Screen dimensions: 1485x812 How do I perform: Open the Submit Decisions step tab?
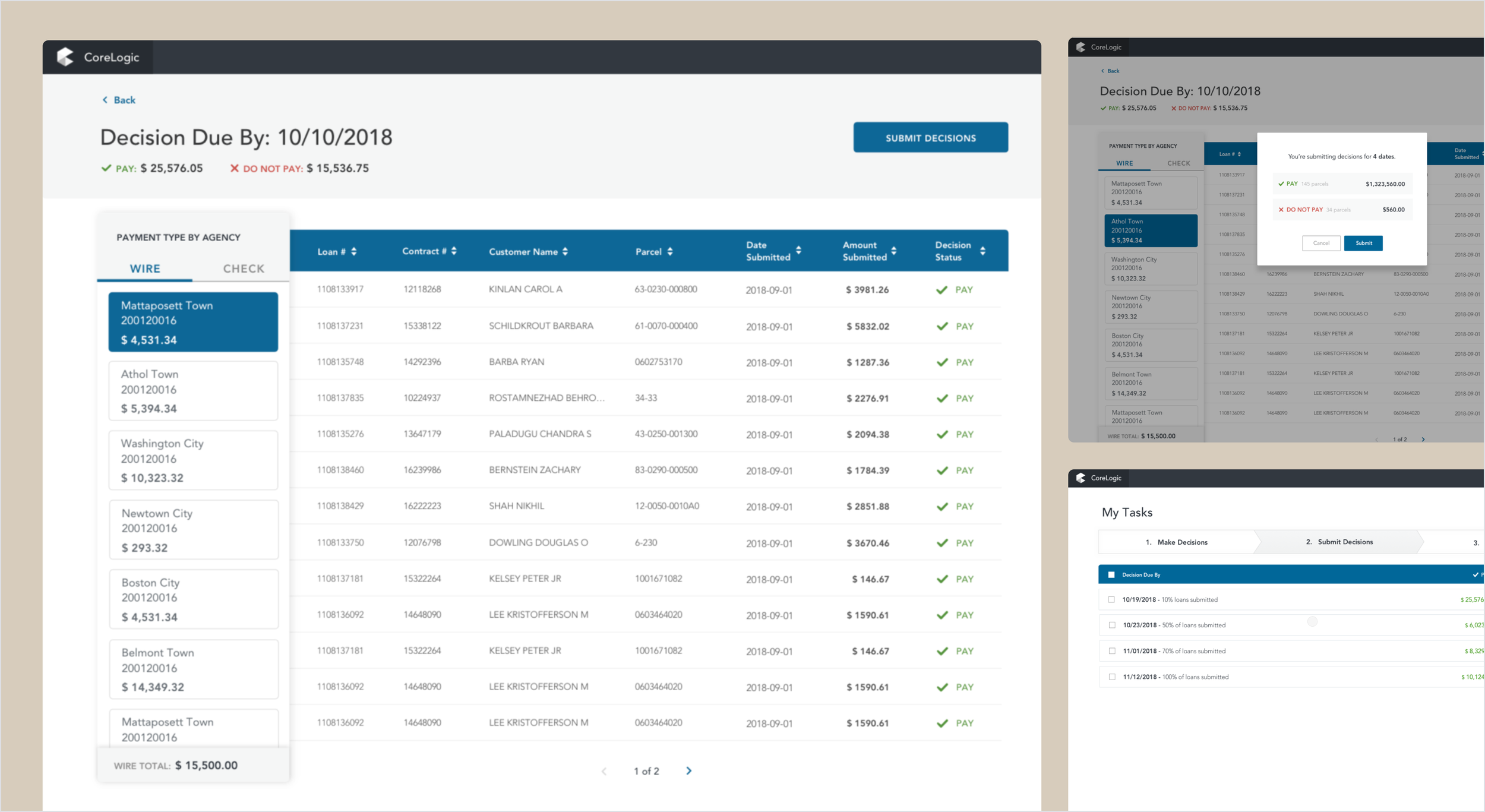point(1339,542)
